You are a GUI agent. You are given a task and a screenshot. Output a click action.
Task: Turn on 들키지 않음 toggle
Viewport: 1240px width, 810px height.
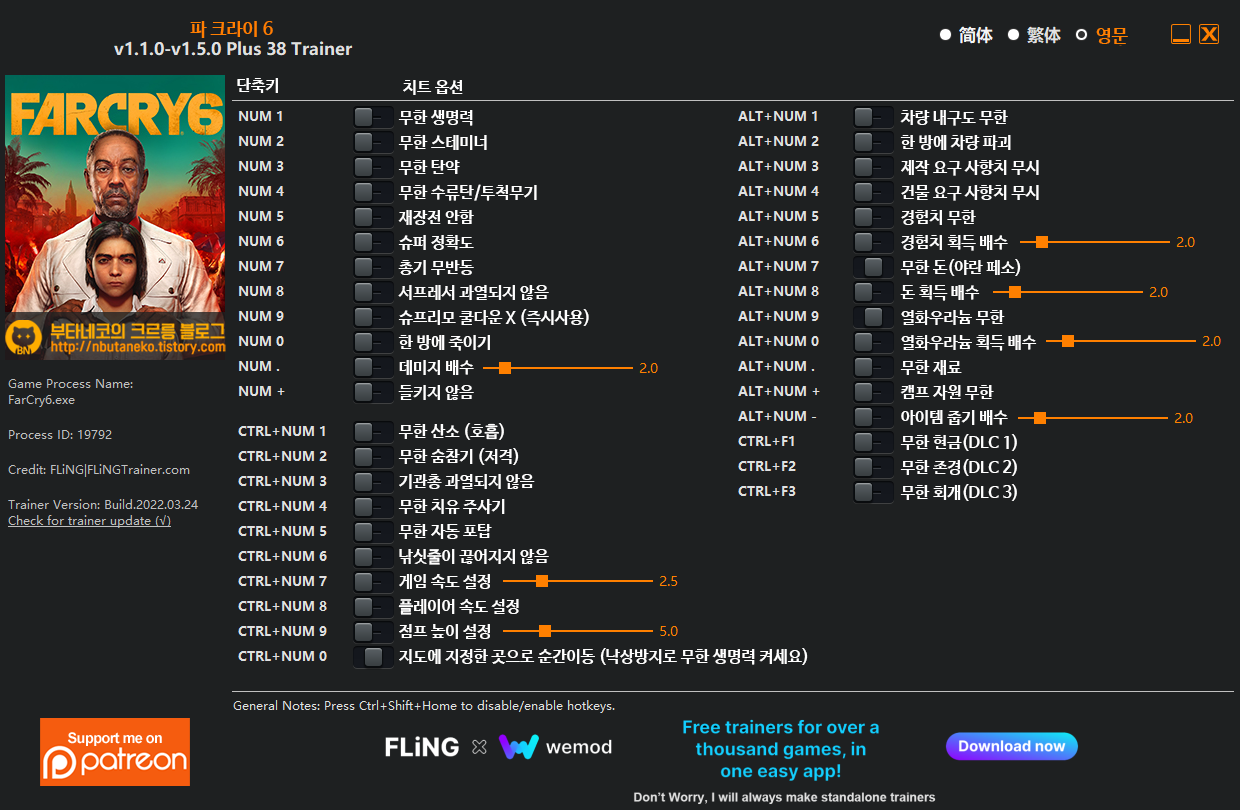[x=374, y=392]
